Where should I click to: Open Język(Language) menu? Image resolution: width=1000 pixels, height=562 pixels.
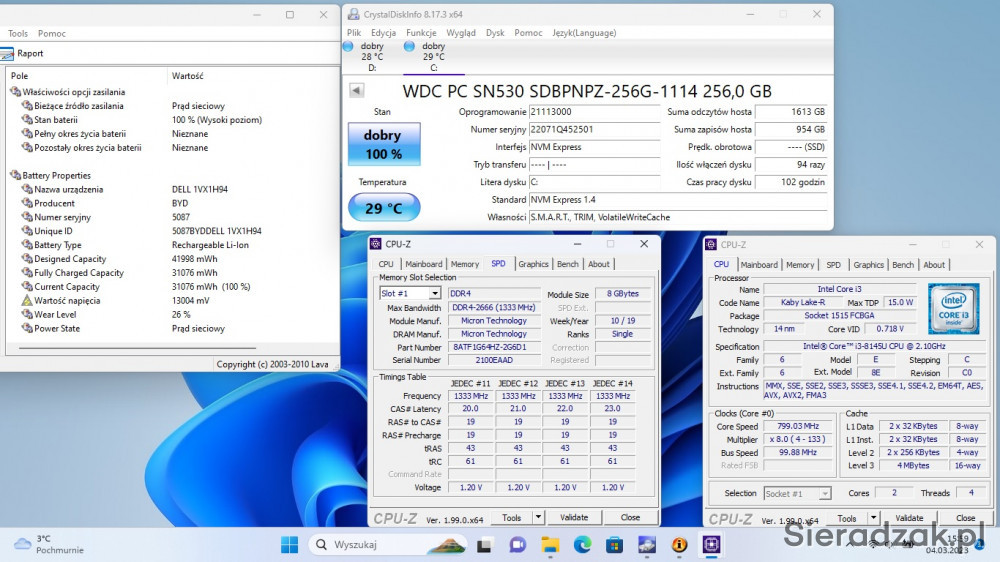pos(584,33)
